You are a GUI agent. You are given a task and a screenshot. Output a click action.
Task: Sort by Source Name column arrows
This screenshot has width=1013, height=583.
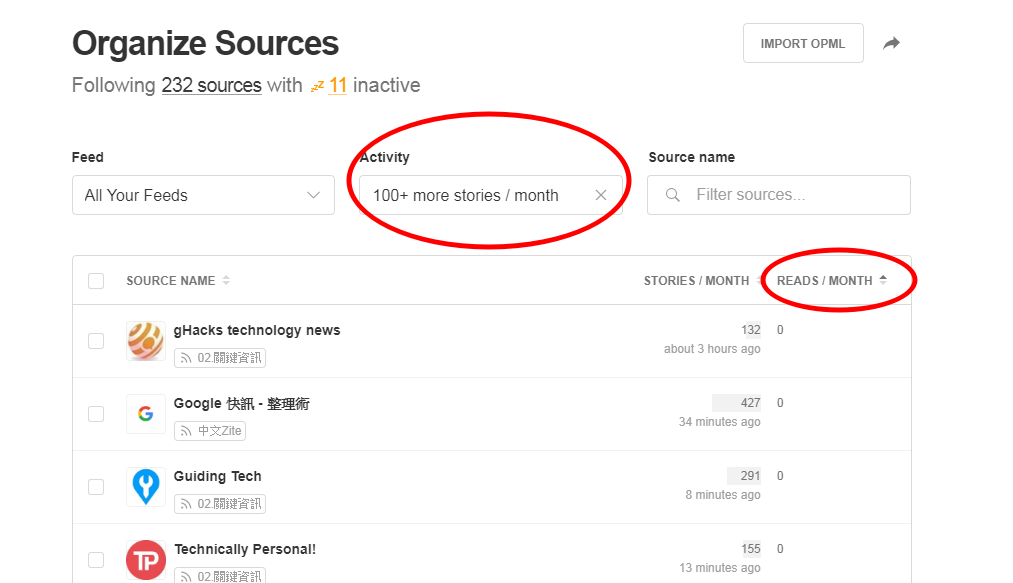226,281
